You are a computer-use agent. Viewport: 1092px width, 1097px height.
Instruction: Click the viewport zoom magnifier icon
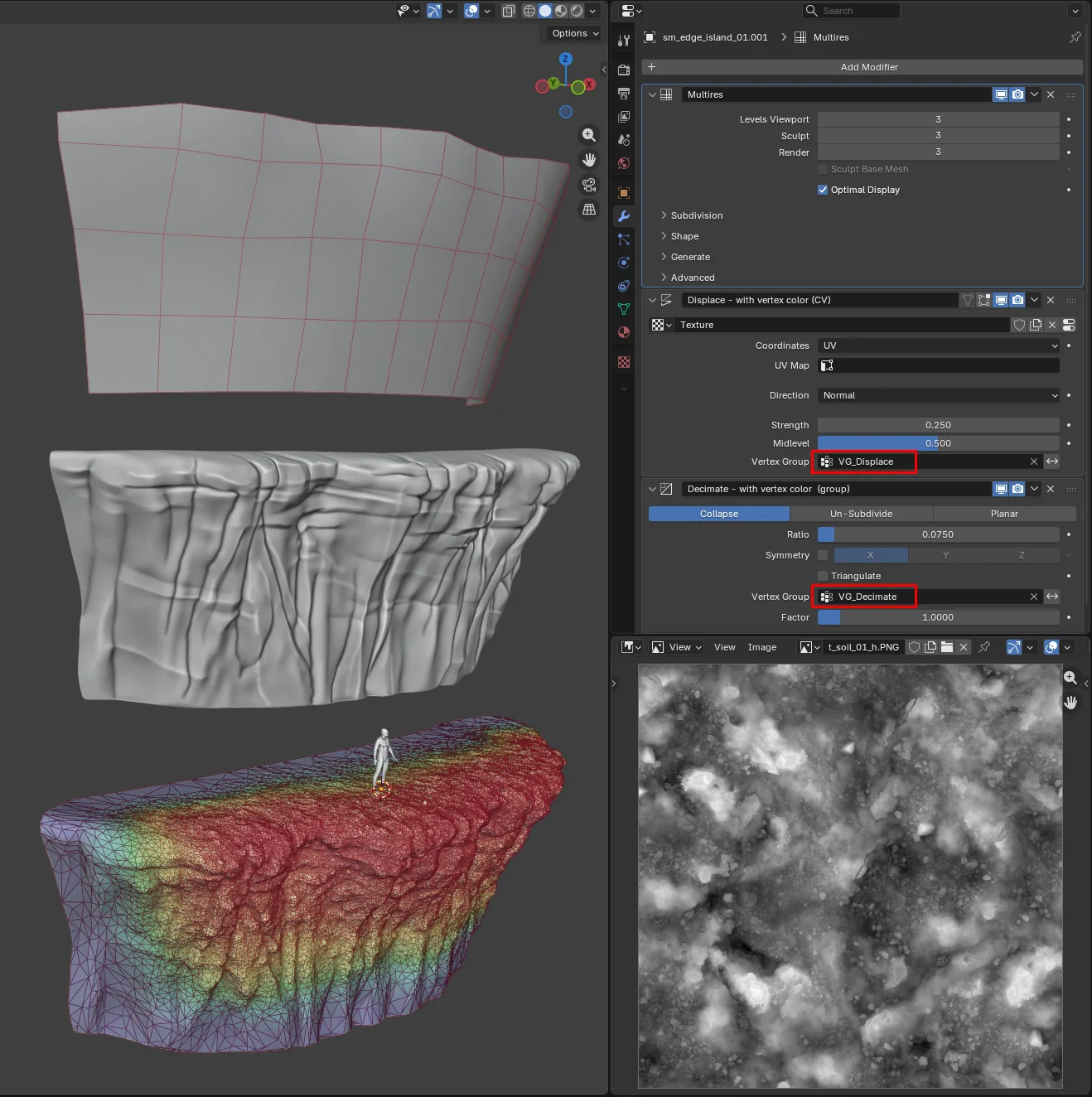[589, 135]
